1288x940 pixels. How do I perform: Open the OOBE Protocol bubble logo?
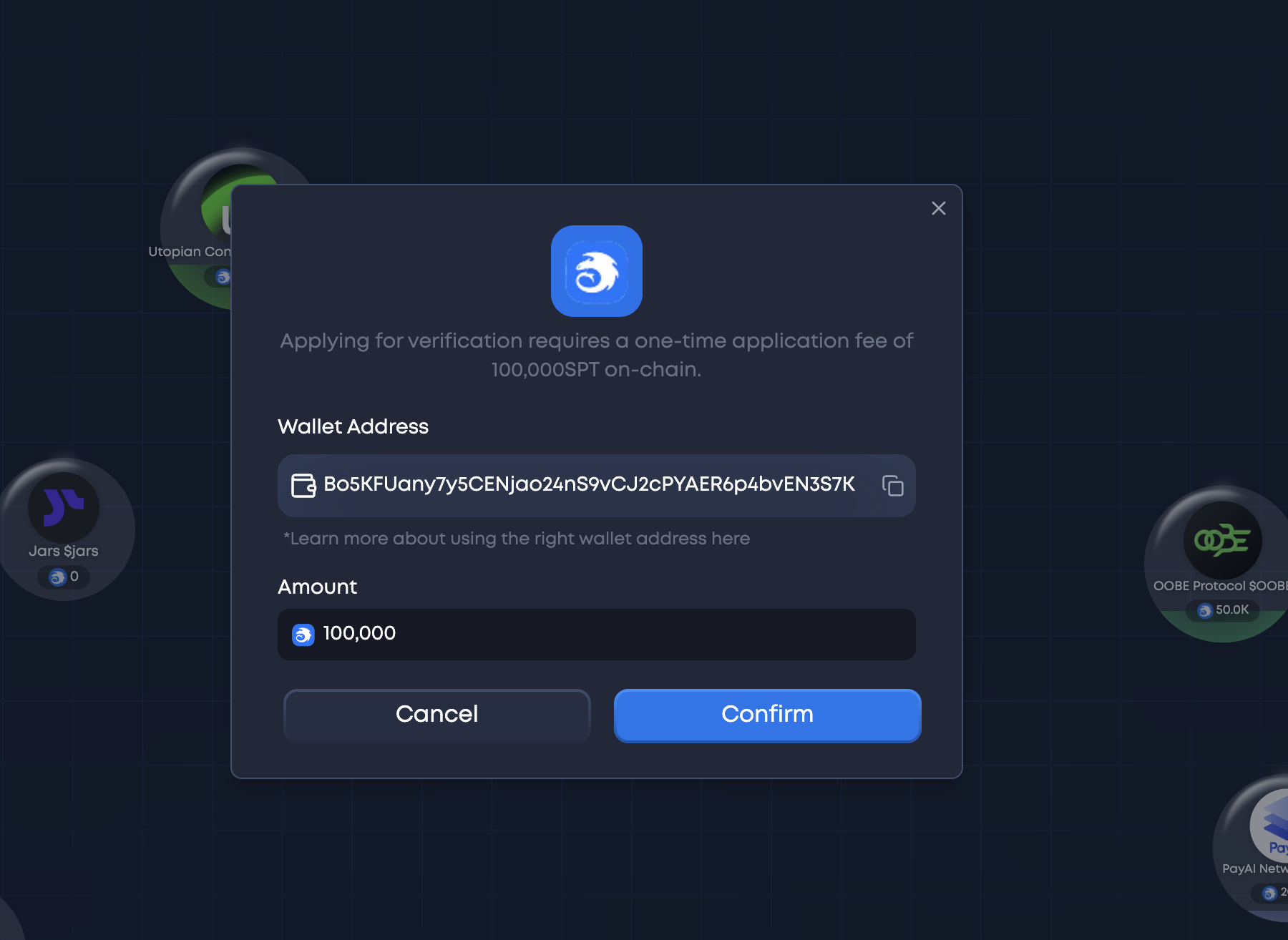pos(1222,540)
